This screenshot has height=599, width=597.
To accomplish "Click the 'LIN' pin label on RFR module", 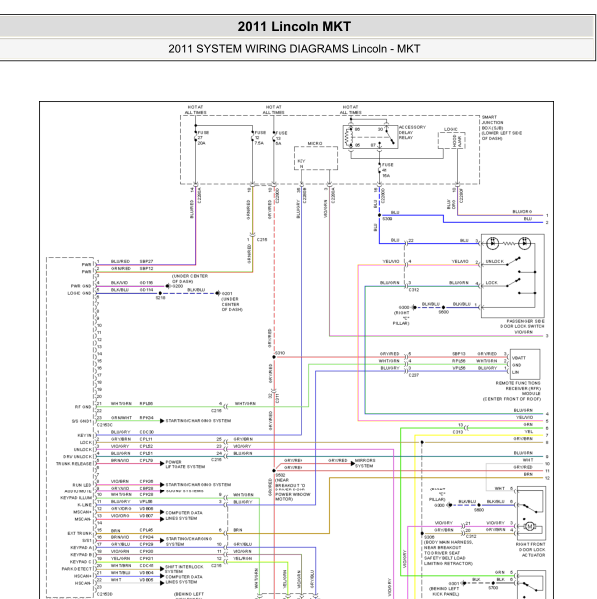I will 515,372.
